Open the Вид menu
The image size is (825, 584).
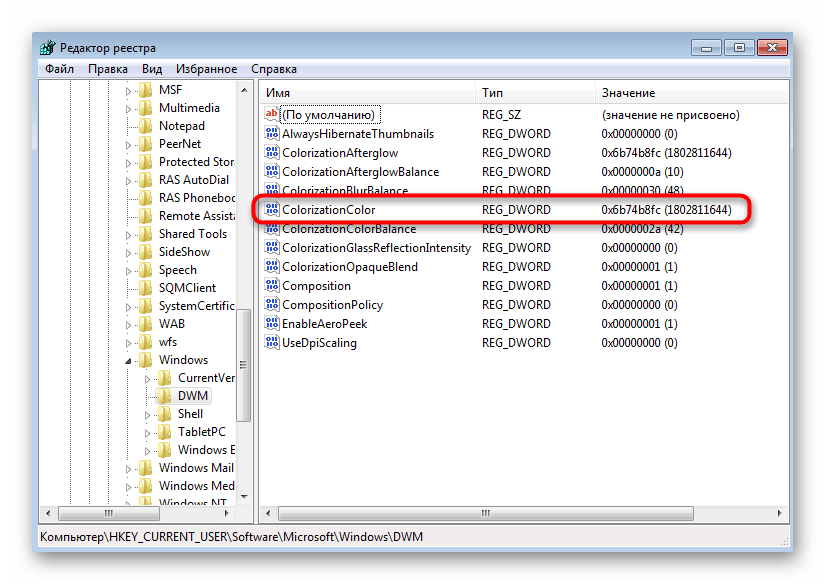tap(152, 69)
